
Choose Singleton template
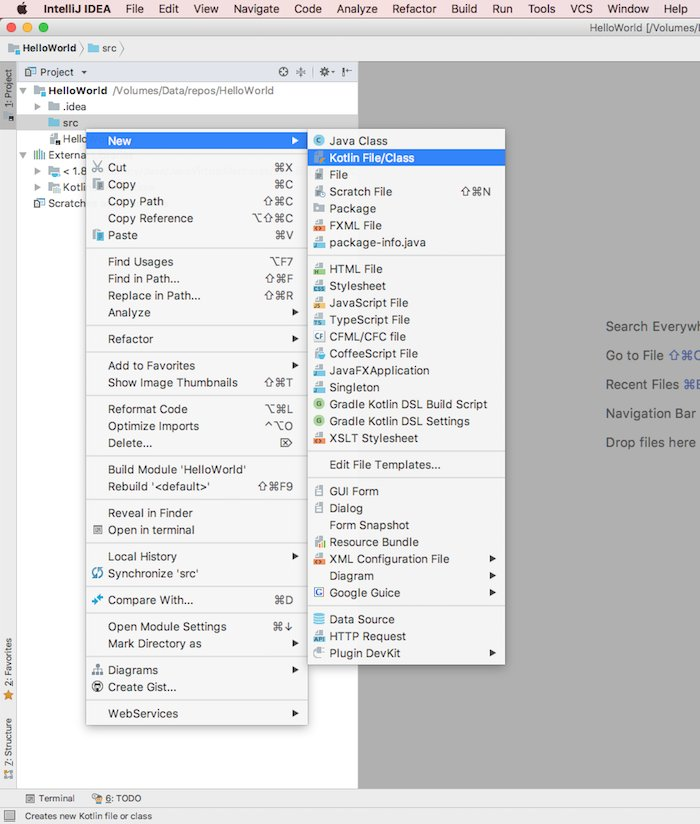coord(406,387)
